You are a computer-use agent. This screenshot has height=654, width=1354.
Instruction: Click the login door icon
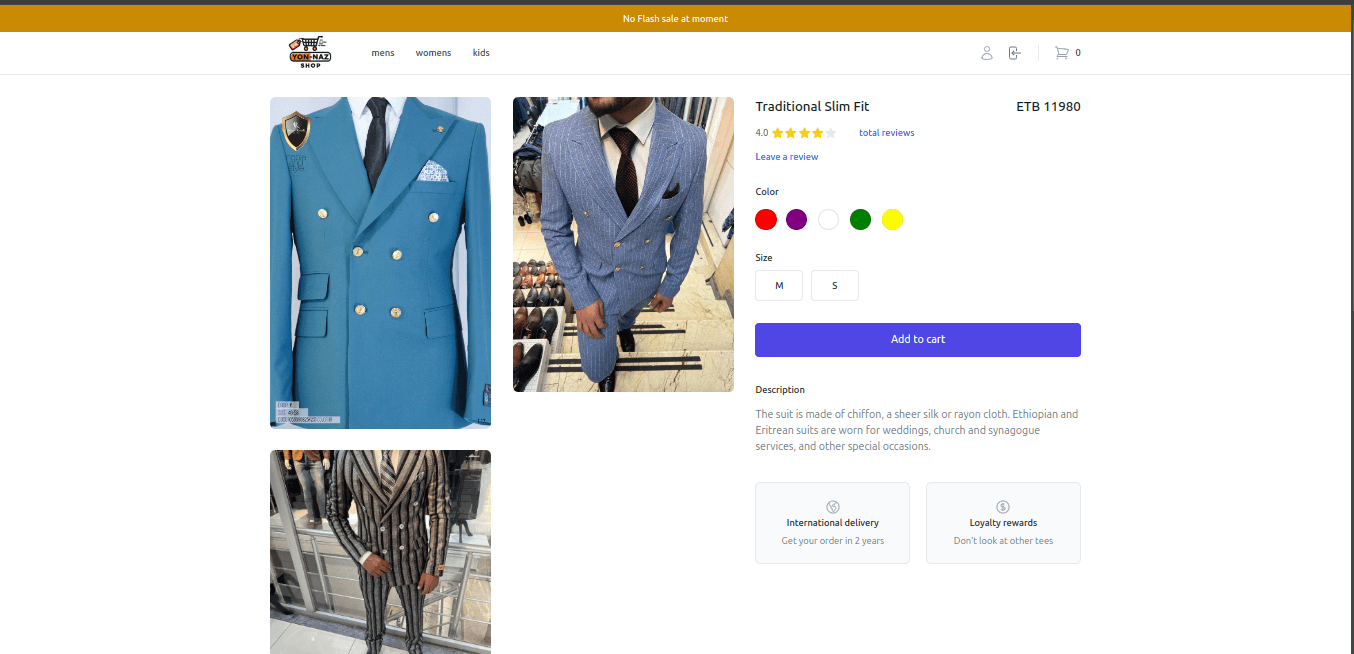coord(1014,53)
